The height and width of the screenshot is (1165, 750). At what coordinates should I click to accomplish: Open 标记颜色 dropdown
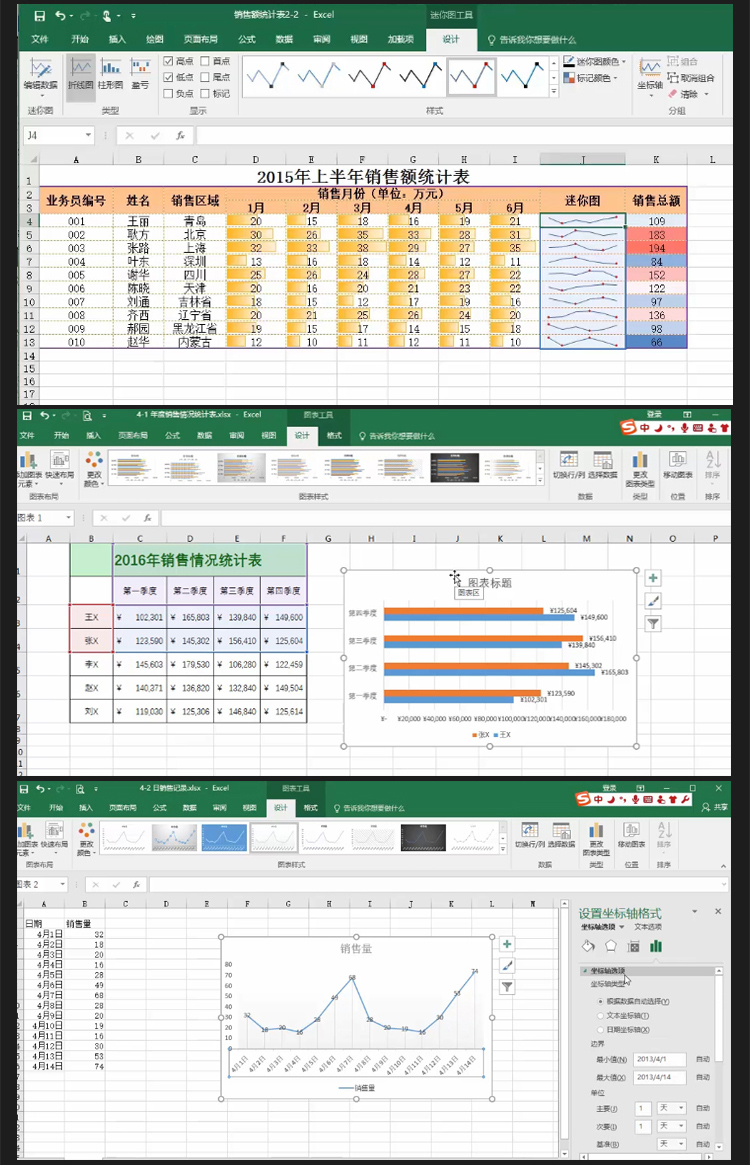pos(590,78)
